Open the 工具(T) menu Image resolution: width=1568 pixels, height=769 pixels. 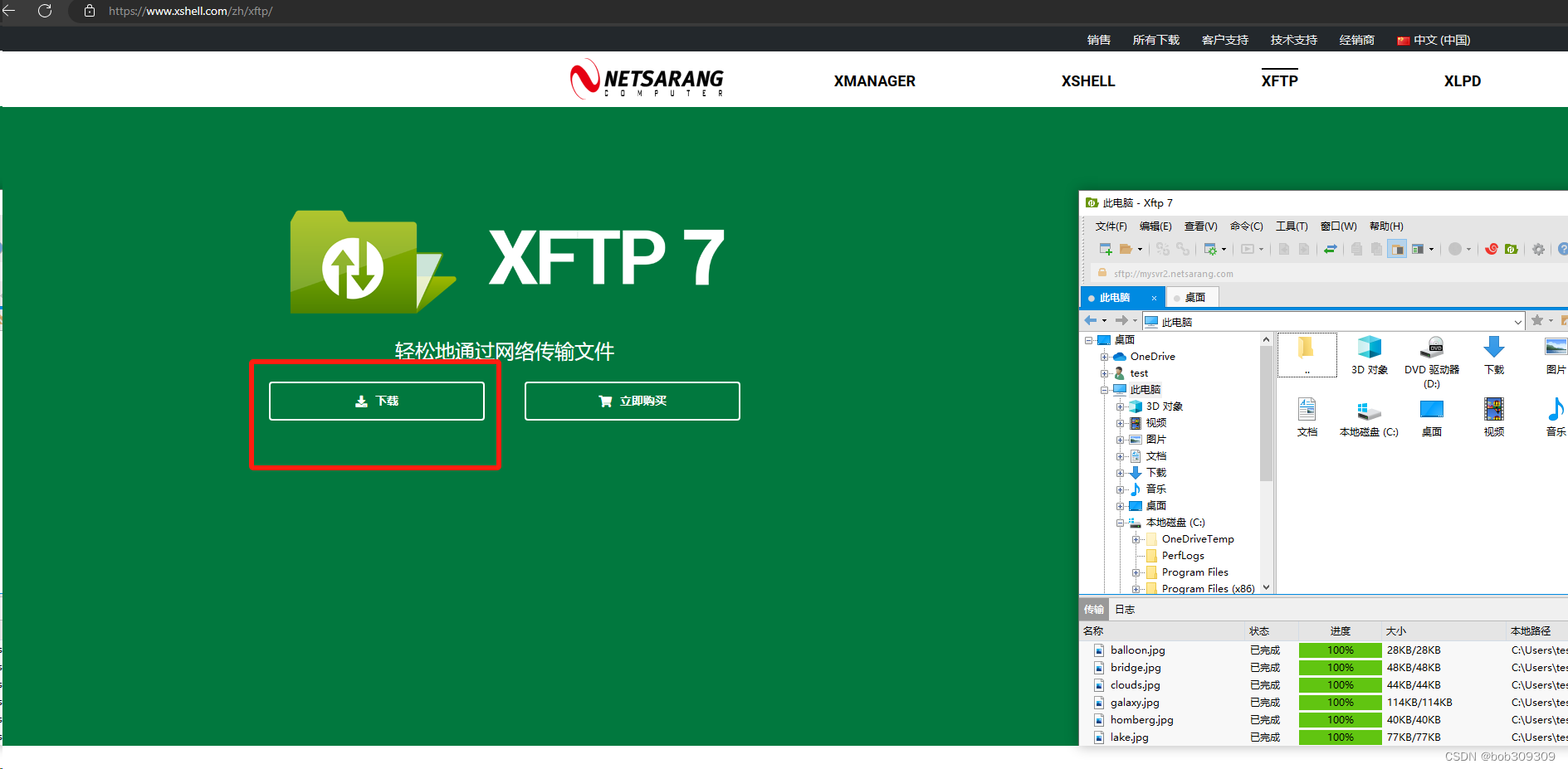click(x=1292, y=226)
